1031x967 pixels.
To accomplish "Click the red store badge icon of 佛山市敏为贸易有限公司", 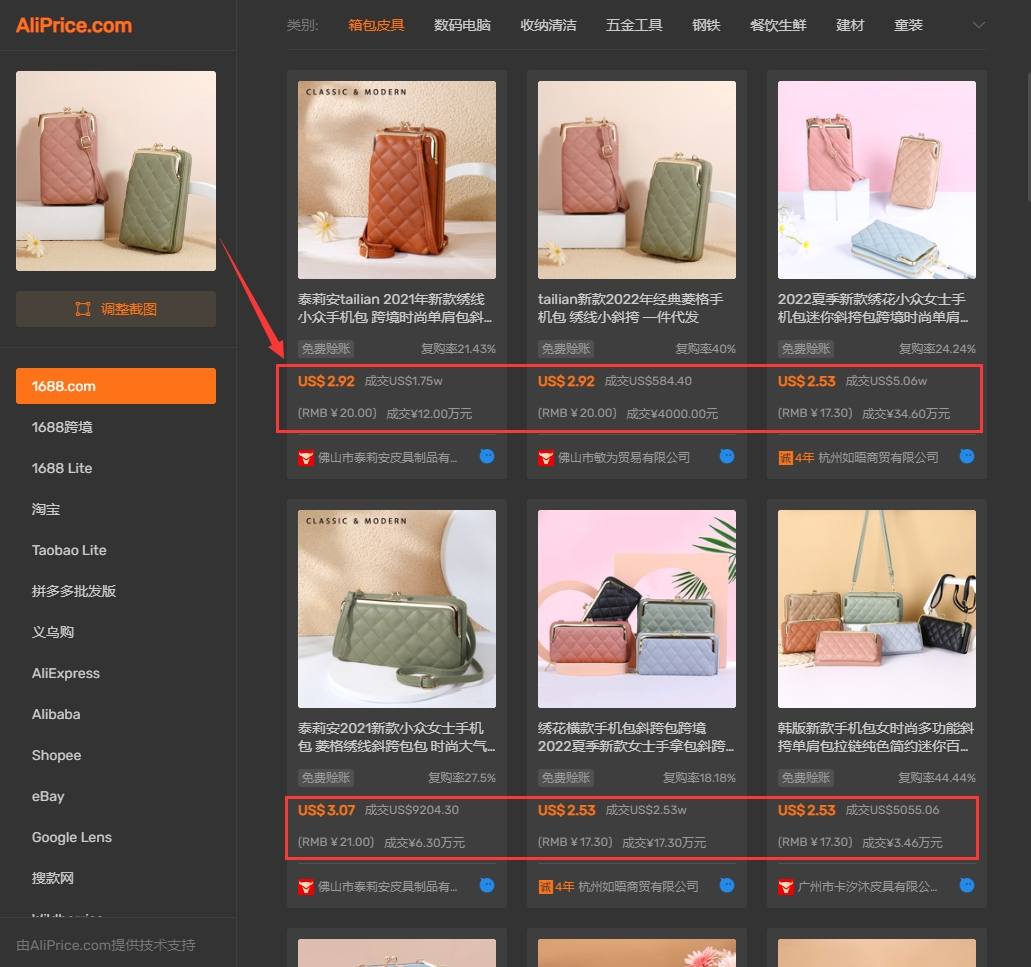I will click(546, 458).
